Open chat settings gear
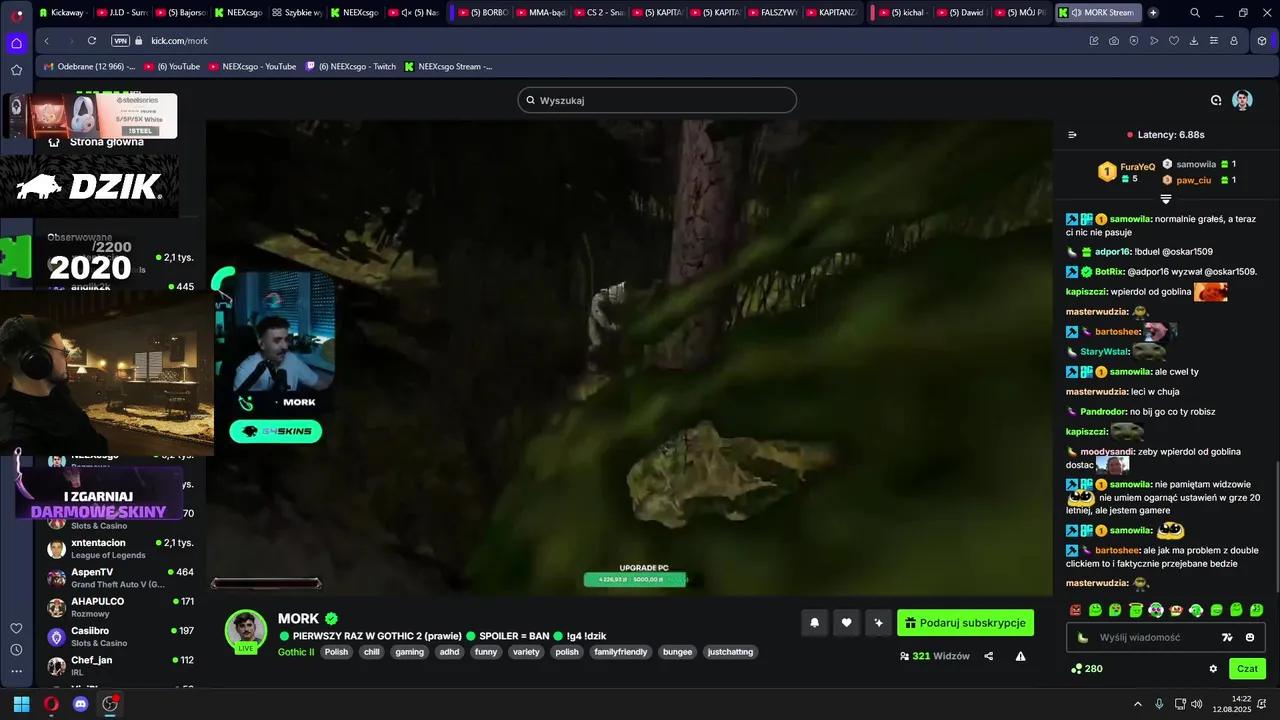Viewport: 1280px width, 720px height. [x=1213, y=668]
